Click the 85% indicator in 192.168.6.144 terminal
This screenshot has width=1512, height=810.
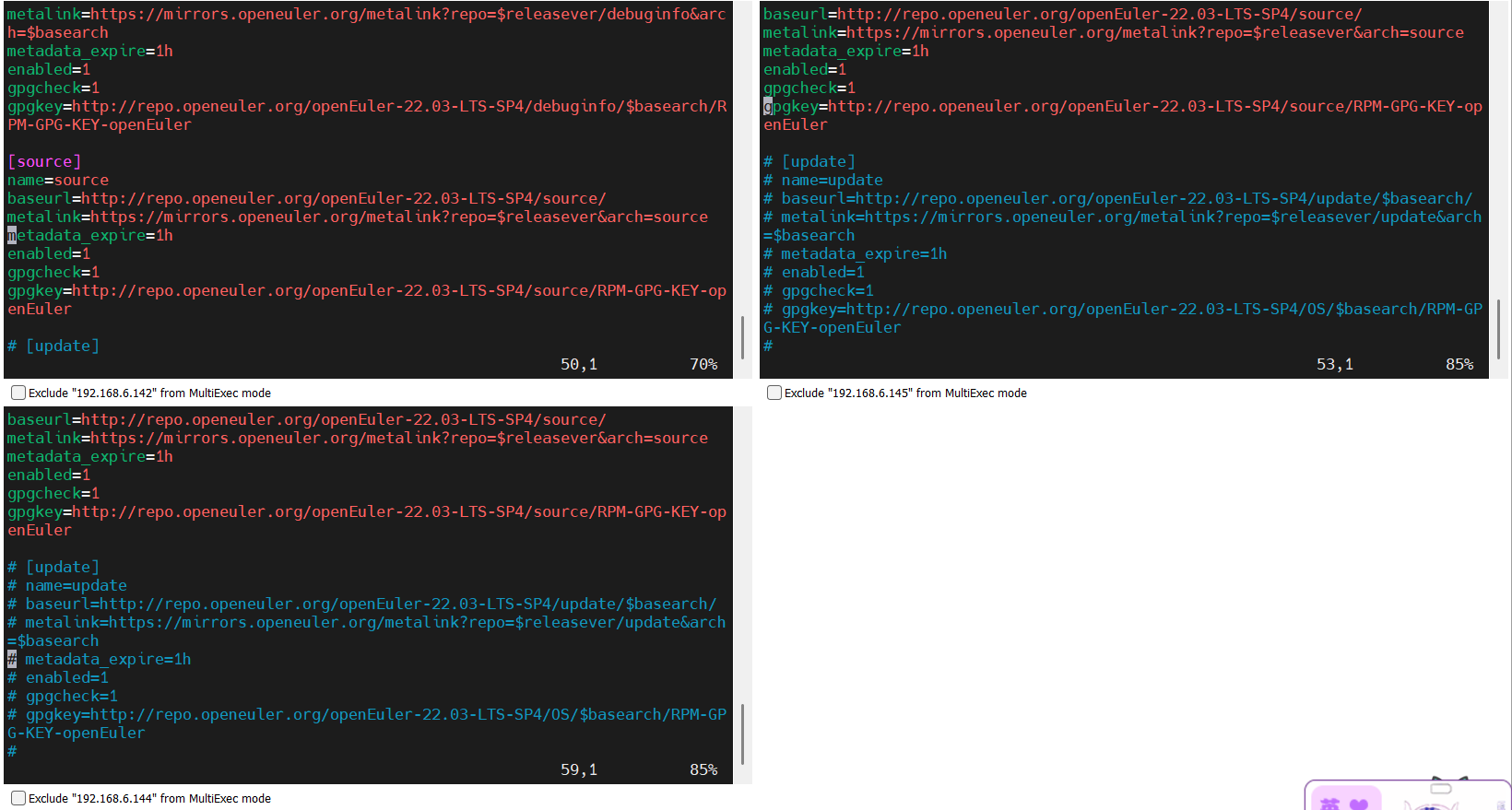coord(703,770)
